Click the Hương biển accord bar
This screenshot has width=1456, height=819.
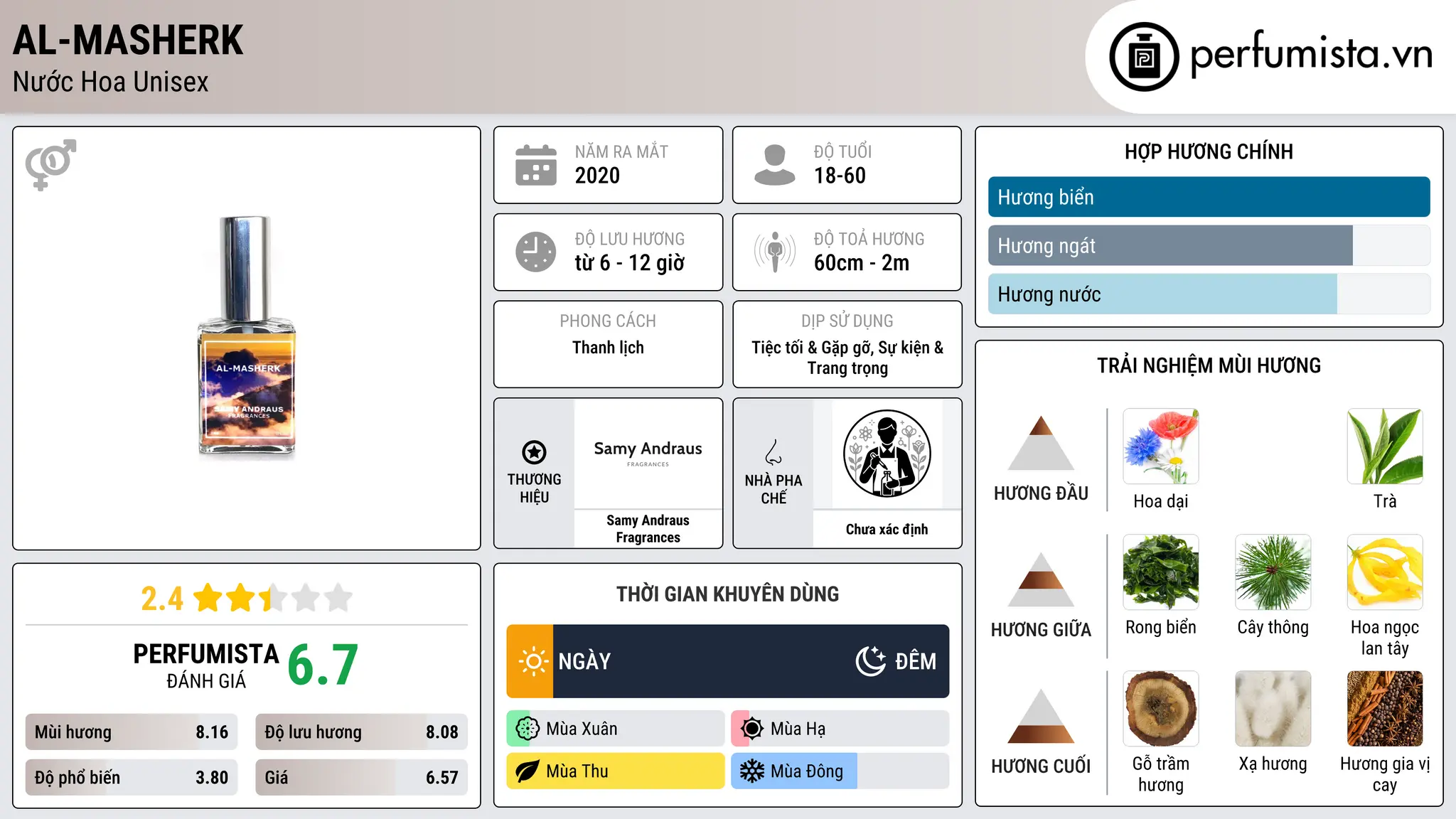[1209, 197]
